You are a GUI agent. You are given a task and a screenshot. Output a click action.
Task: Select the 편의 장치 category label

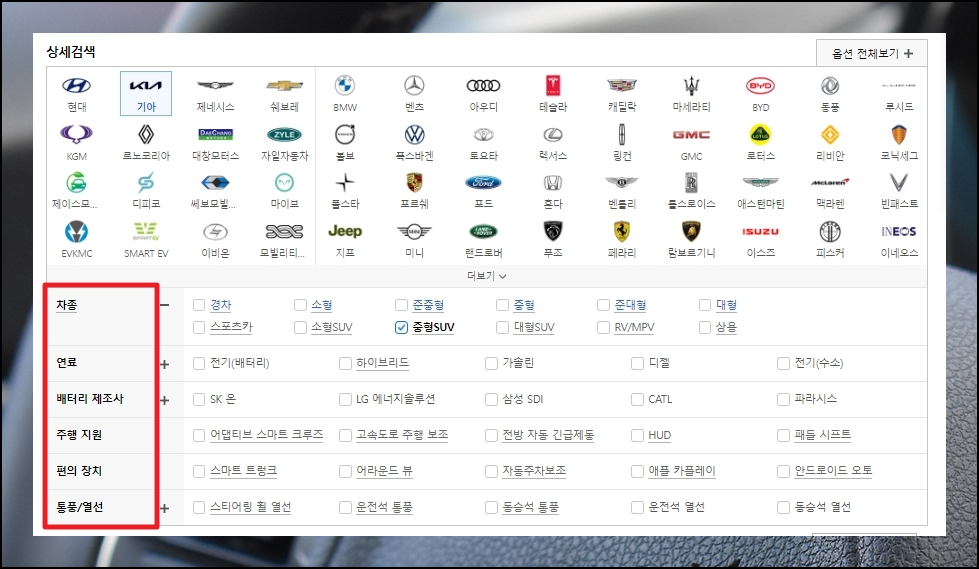(x=79, y=471)
